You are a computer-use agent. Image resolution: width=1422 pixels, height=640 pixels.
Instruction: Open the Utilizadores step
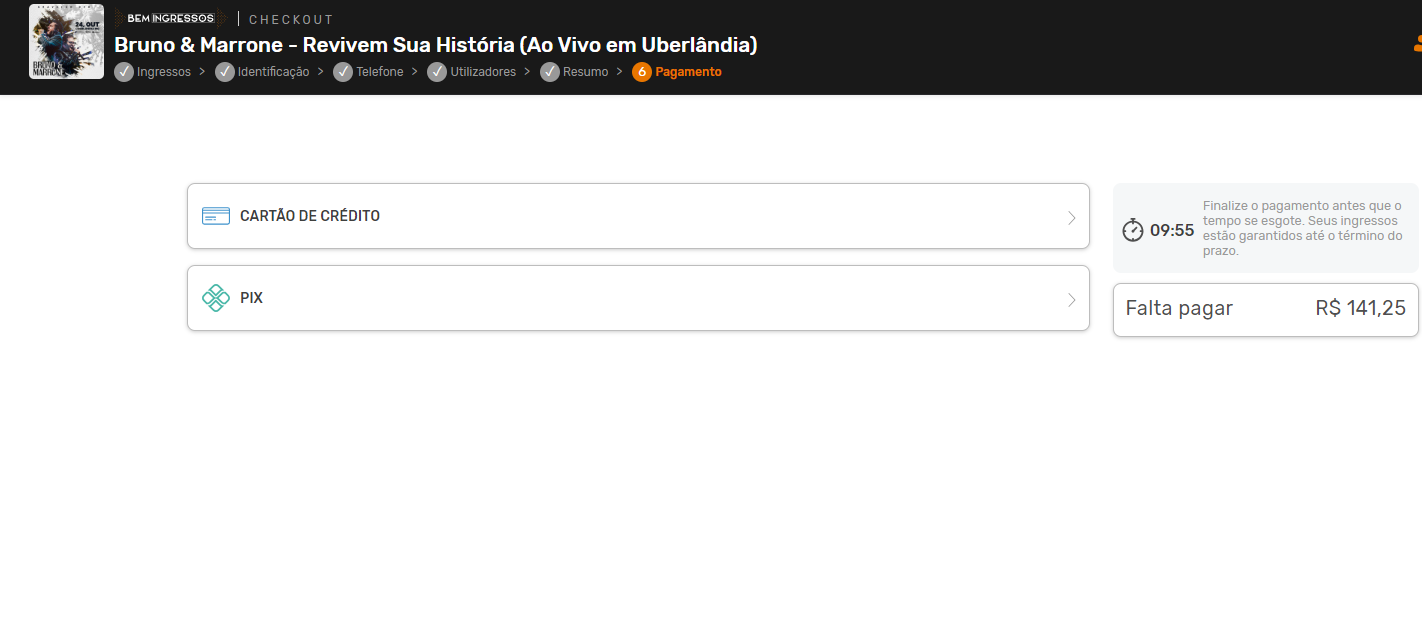(x=483, y=72)
